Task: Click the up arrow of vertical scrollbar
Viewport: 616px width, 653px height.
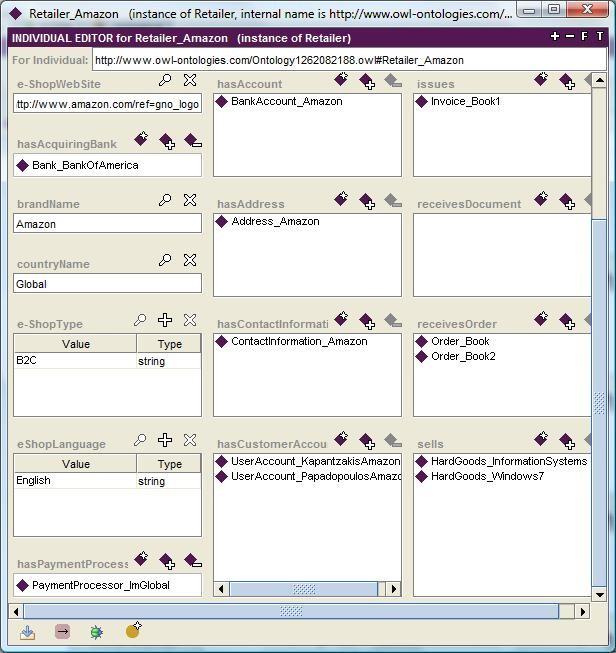Action: tap(599, 80)
